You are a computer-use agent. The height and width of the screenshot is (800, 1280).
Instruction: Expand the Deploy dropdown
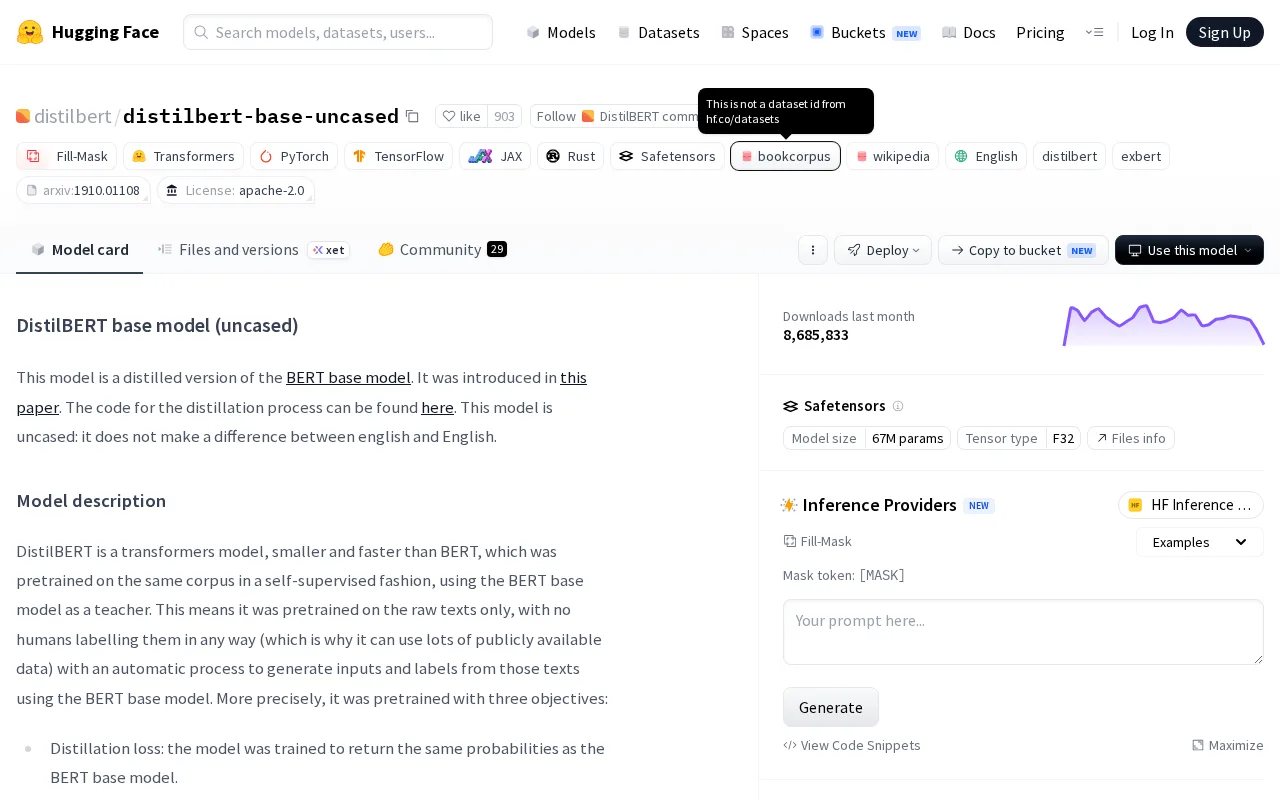883,250
